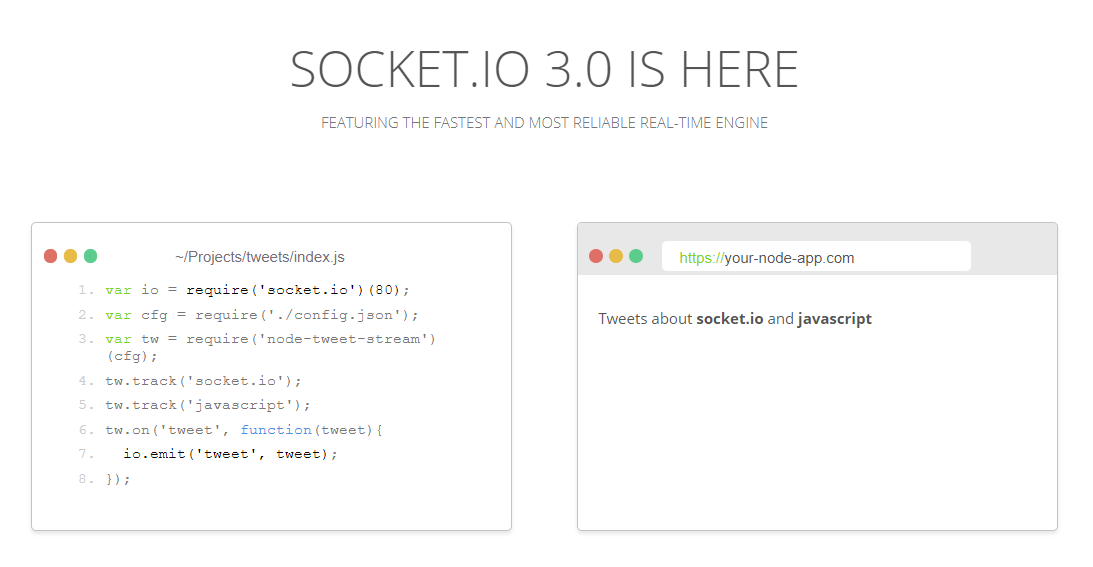Click the tw.track('socket.io') code line
Screen dimensions: 1093x567
tap(204, 381)
